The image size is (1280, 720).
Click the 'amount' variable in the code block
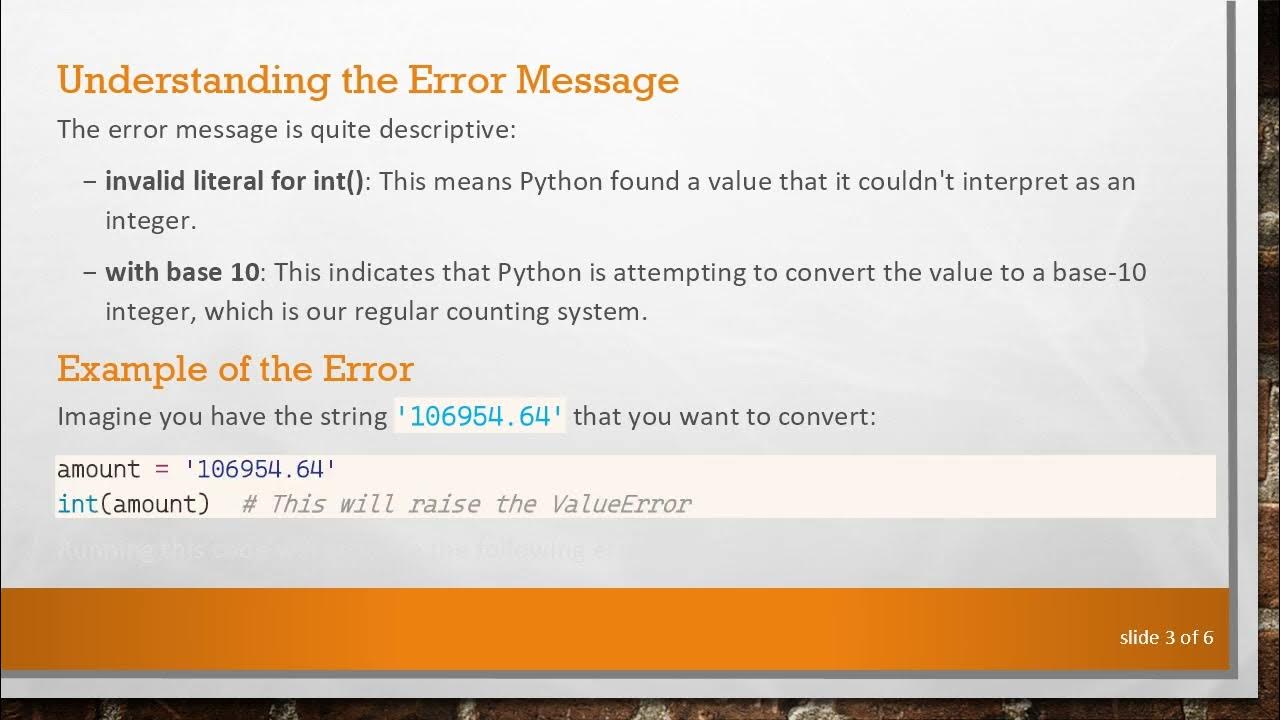pos(98,469)
